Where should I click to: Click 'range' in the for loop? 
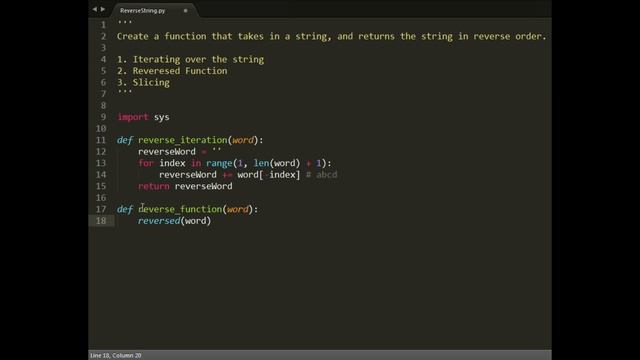219,163
